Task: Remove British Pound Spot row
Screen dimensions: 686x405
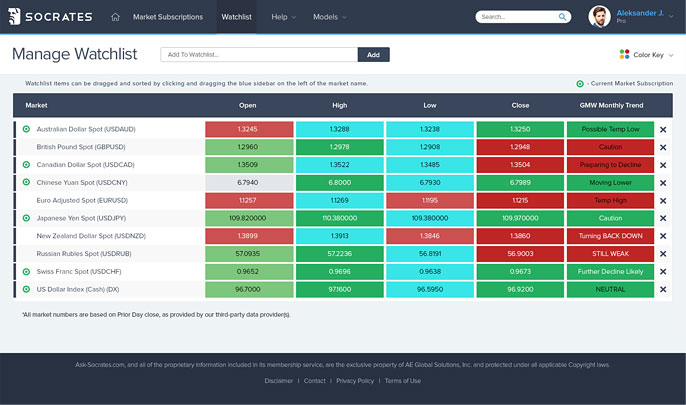Action: coord(663,147)
